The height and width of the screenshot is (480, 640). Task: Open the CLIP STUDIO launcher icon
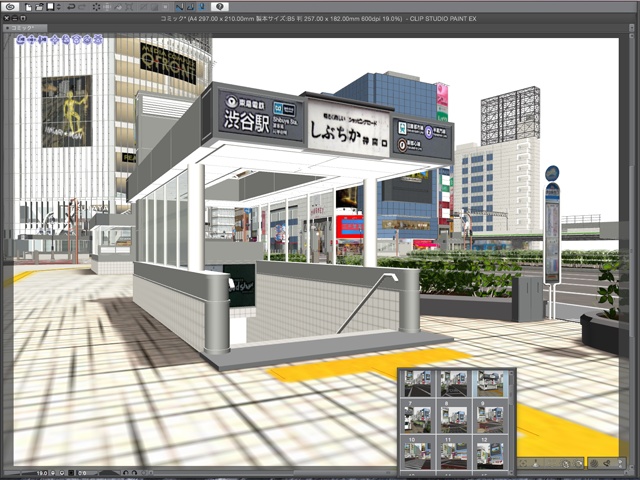tap(10, 7)
